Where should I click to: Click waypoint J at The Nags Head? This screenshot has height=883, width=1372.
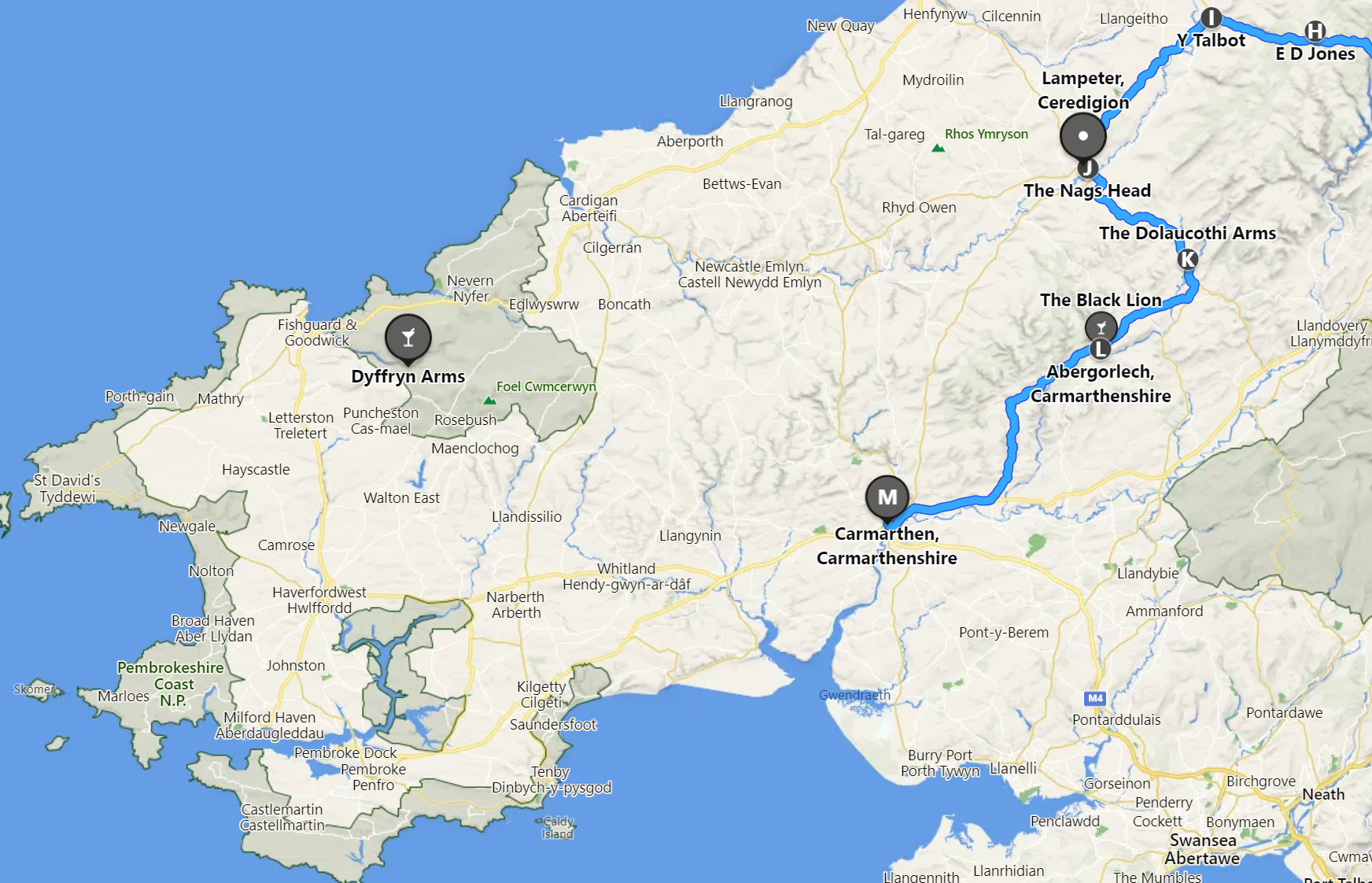tap(1088, 168)
